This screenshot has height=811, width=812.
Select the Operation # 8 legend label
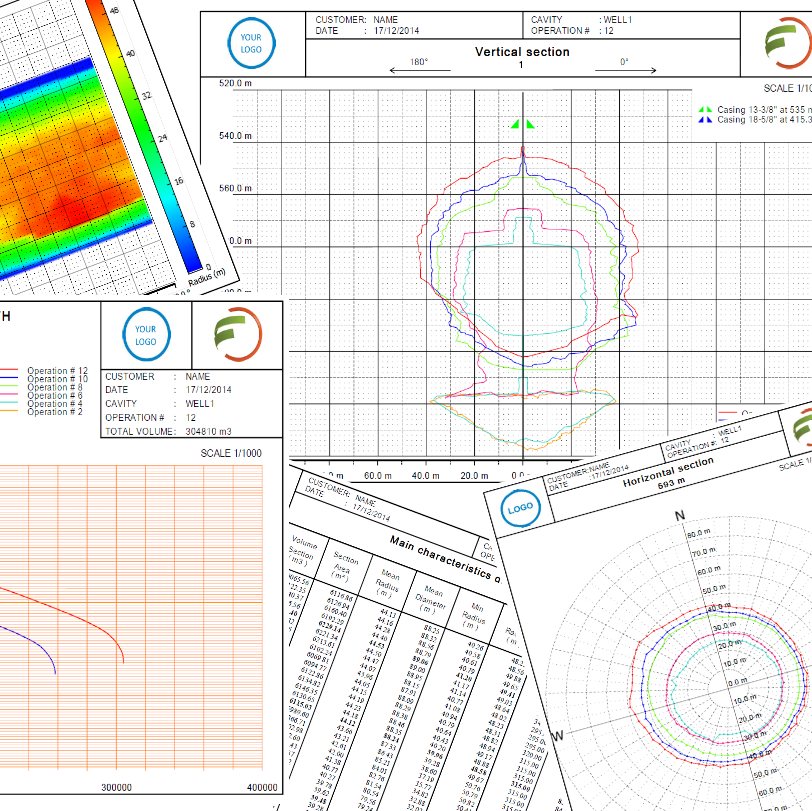[x=55, y=387]
